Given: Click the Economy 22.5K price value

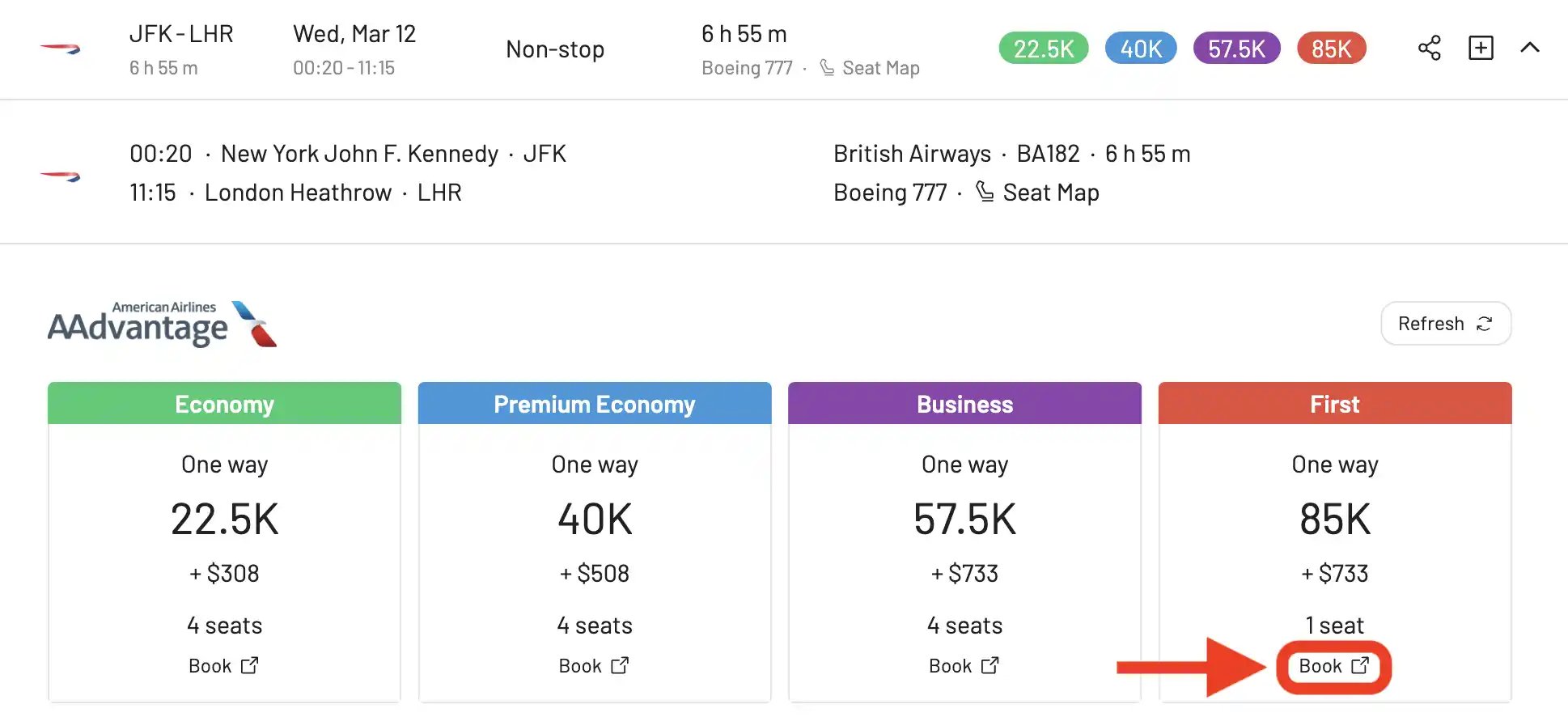Looking at the screenshot, I should coord(225,519).
